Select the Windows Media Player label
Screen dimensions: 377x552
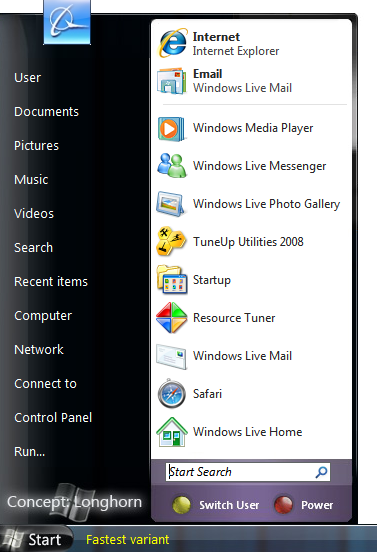[253, 128]
